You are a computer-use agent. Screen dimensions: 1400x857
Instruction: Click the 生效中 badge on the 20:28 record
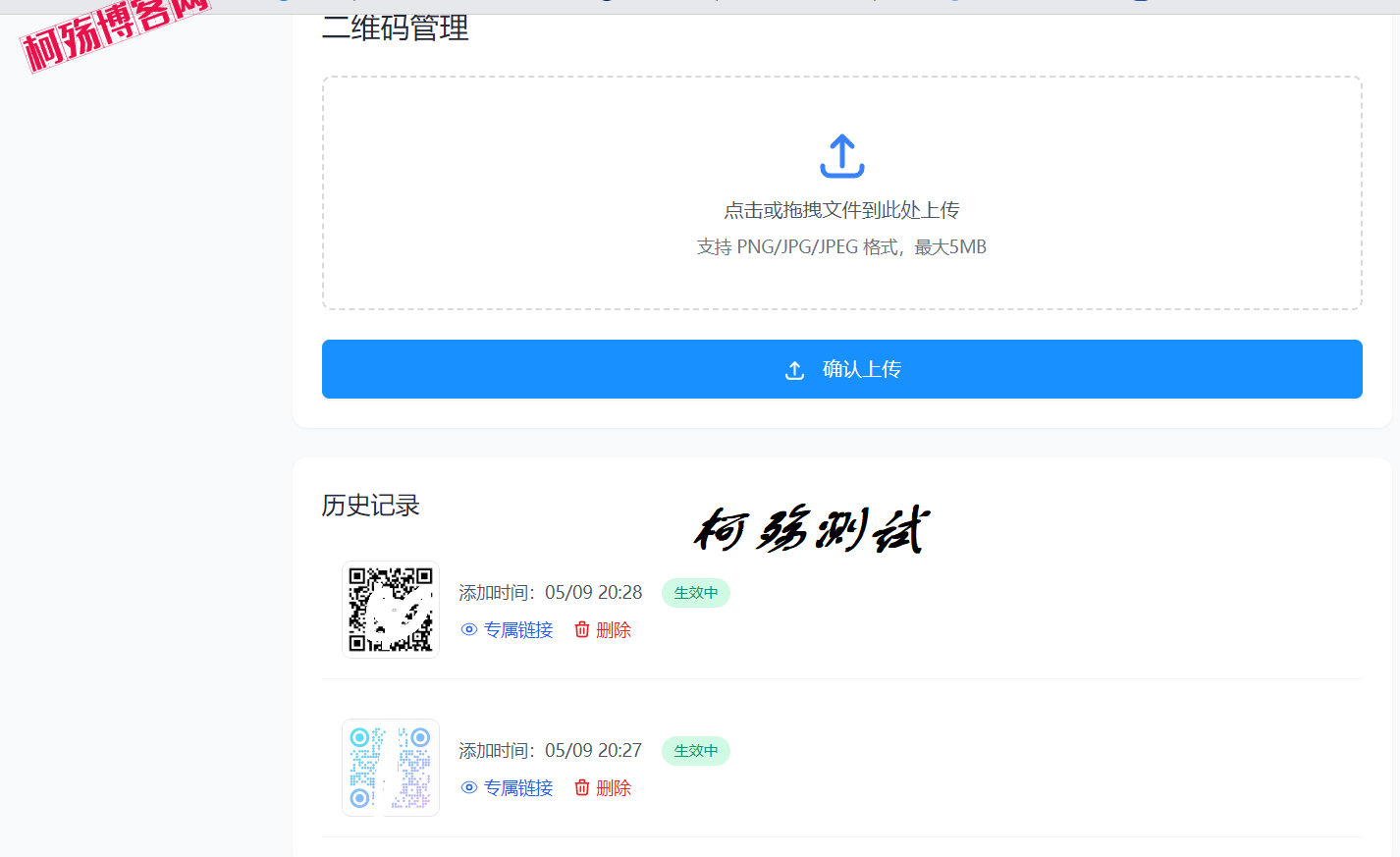point(696,593)
